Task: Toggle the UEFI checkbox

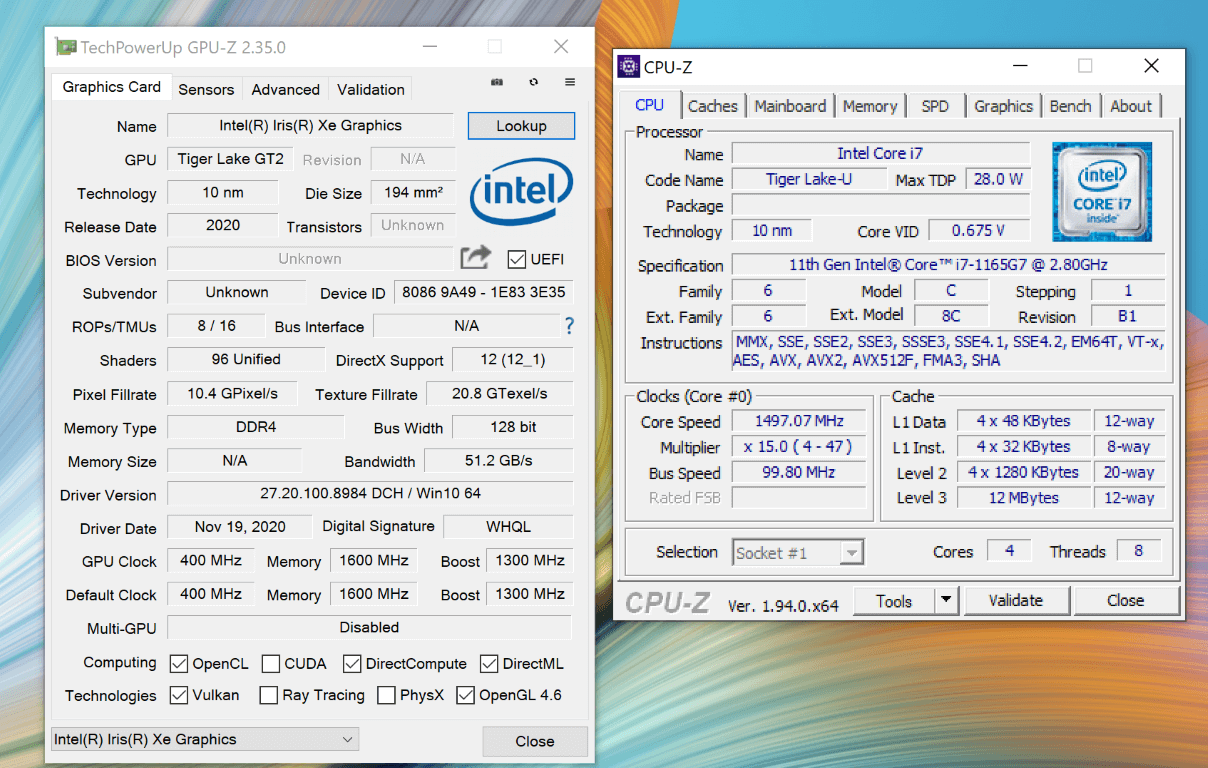Action: point(517,260)
